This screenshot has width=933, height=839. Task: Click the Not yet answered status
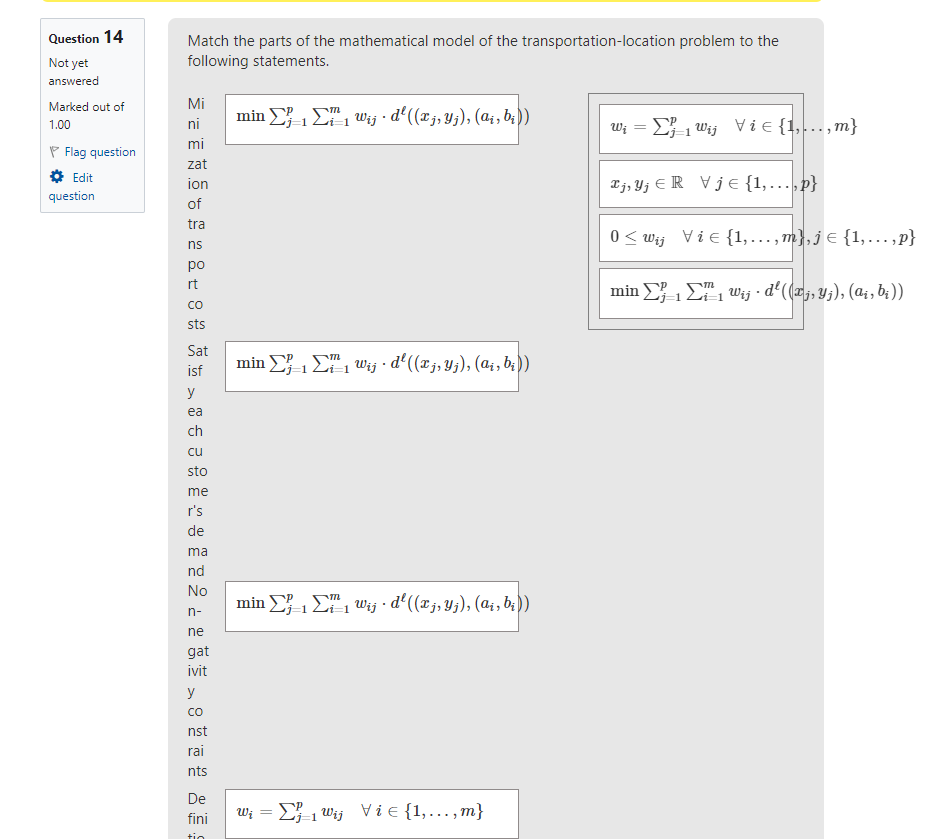tap(74, 71)
